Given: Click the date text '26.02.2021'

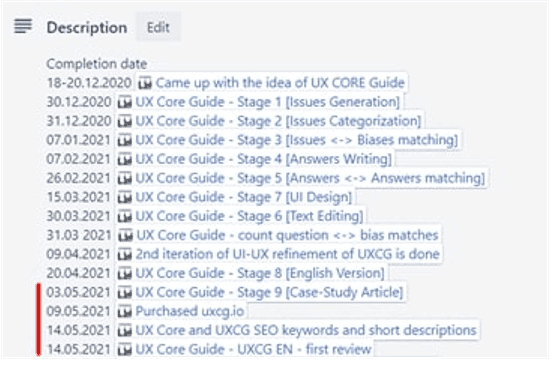Looking at the screenshot, I should point(79,178).
